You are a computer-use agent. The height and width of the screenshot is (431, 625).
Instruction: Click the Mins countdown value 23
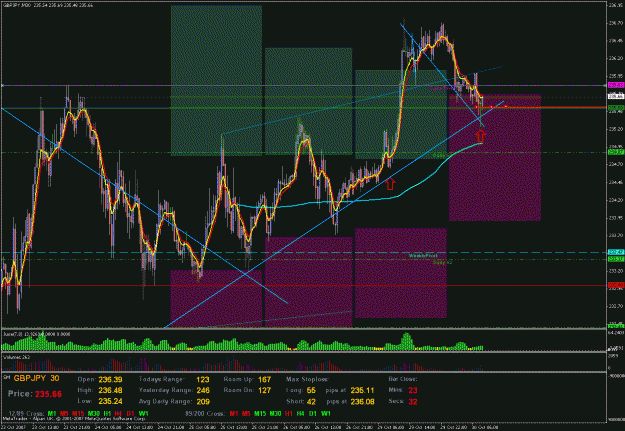[x=413, y=391]
